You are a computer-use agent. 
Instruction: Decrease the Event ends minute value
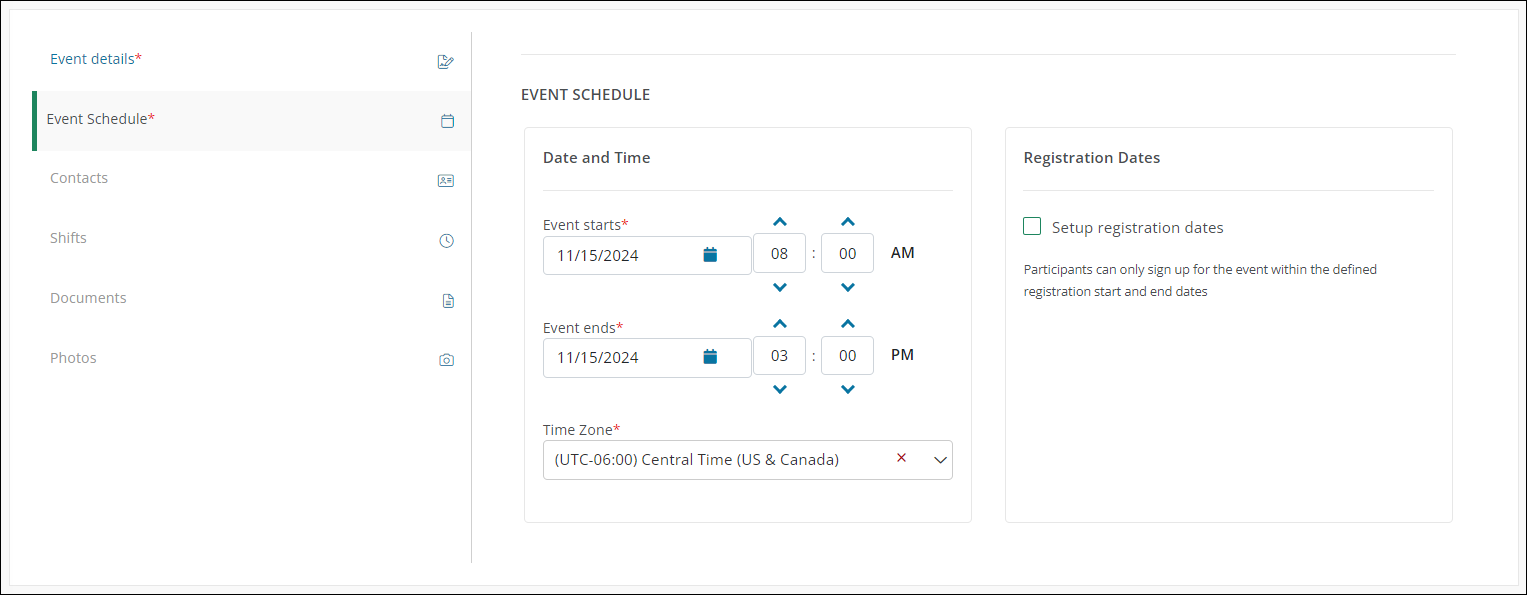[x=848, y=390]
